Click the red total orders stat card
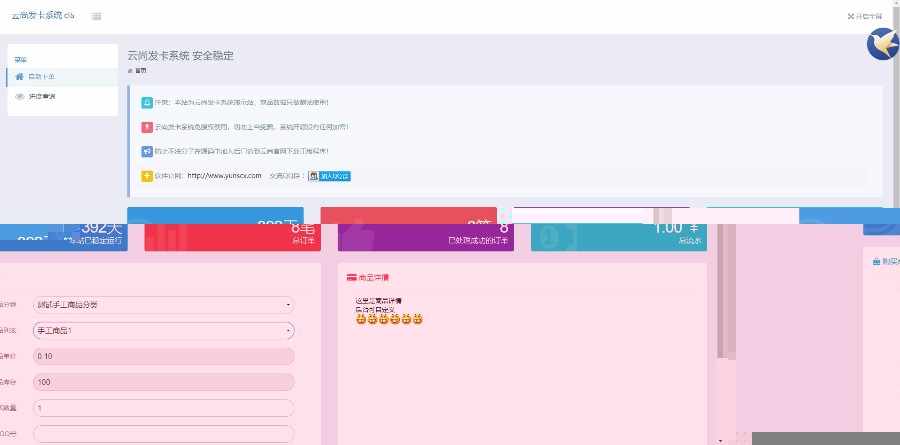Screen dimensions: 900x445 point(232,237)
